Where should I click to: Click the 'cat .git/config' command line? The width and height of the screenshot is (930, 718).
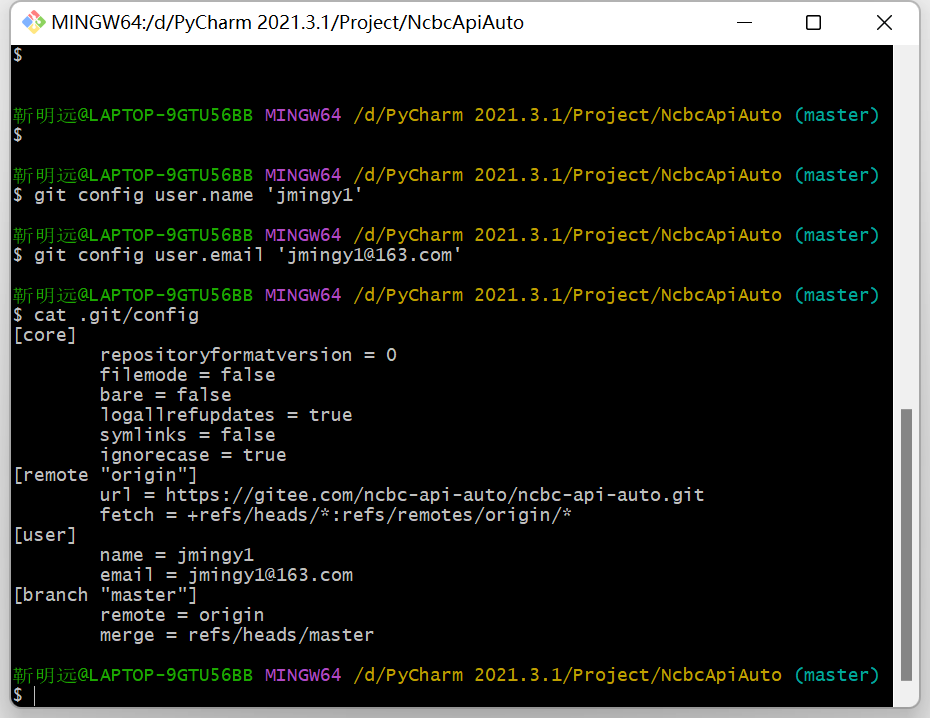(x=106, y=315)
